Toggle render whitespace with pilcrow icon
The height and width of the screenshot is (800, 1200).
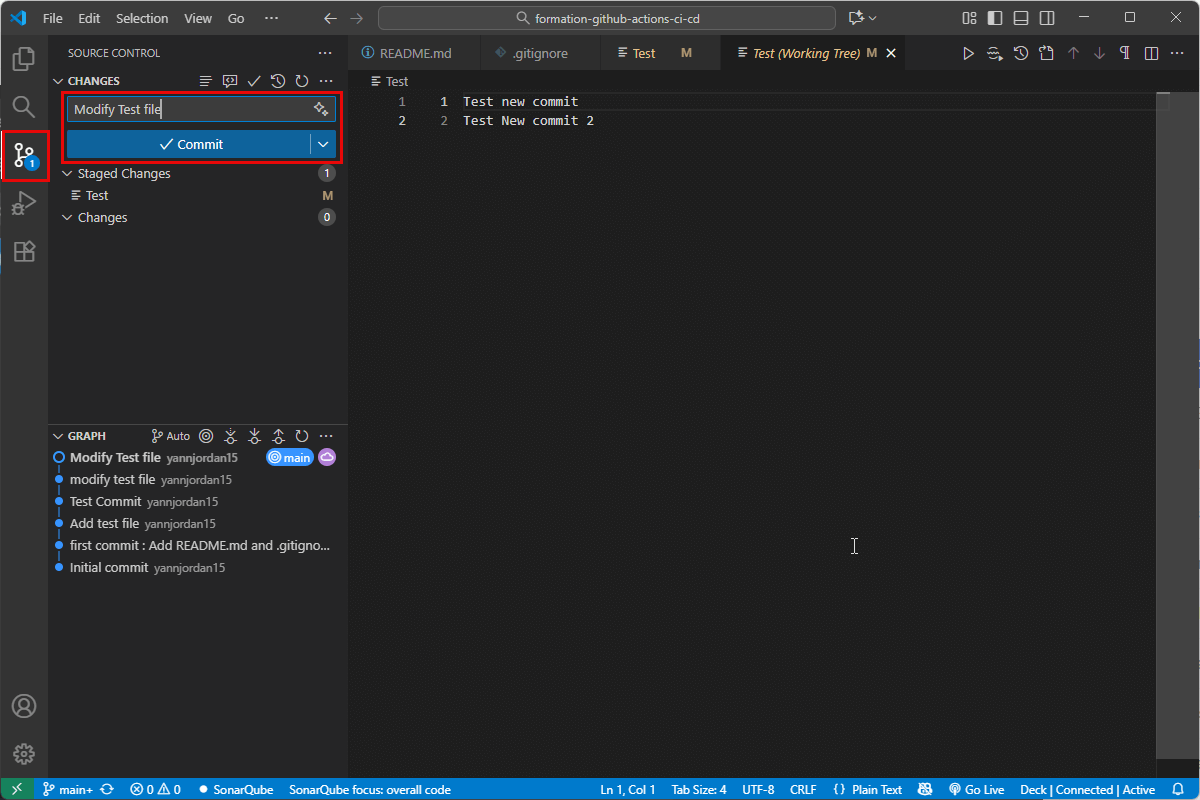pos(1125,53)
